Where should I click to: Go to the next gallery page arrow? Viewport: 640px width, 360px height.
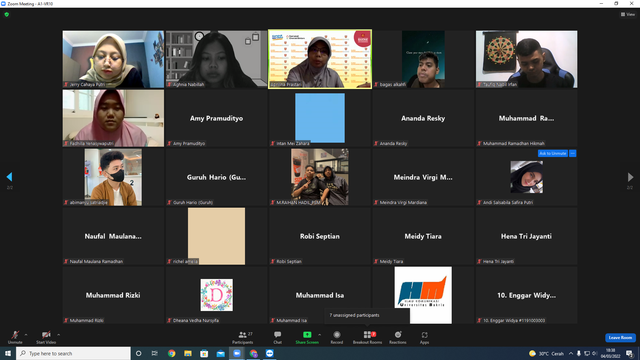point(630,177)
